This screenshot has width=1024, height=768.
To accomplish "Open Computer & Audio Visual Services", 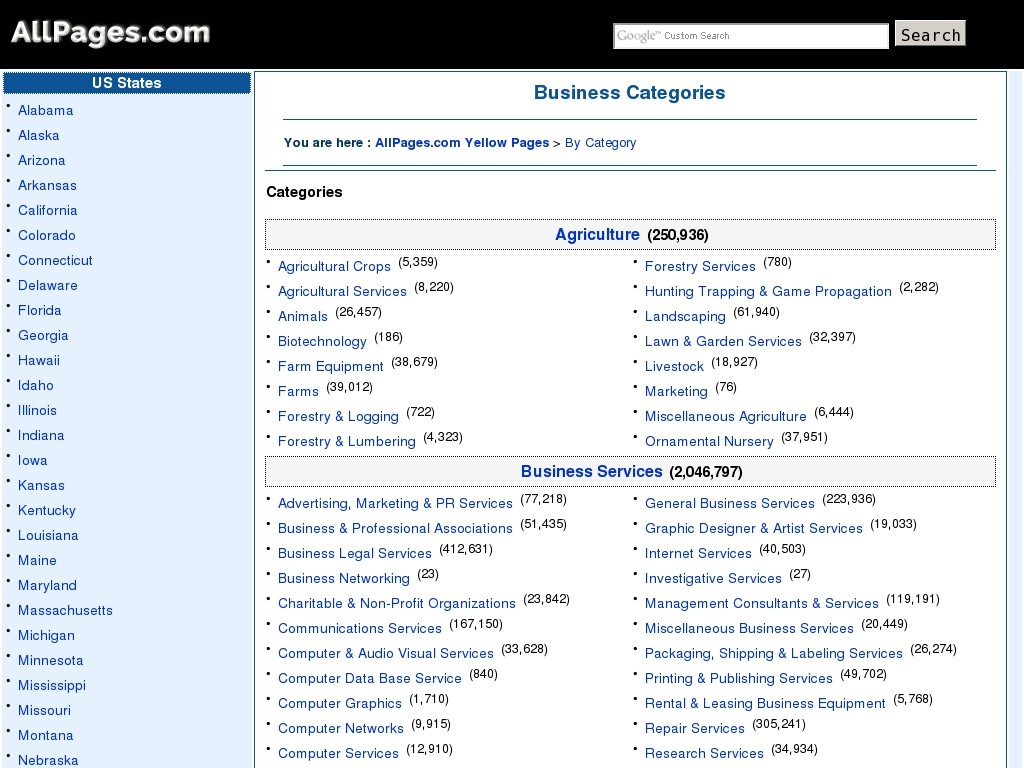I will pyautogui.click(x=385, y=654).
